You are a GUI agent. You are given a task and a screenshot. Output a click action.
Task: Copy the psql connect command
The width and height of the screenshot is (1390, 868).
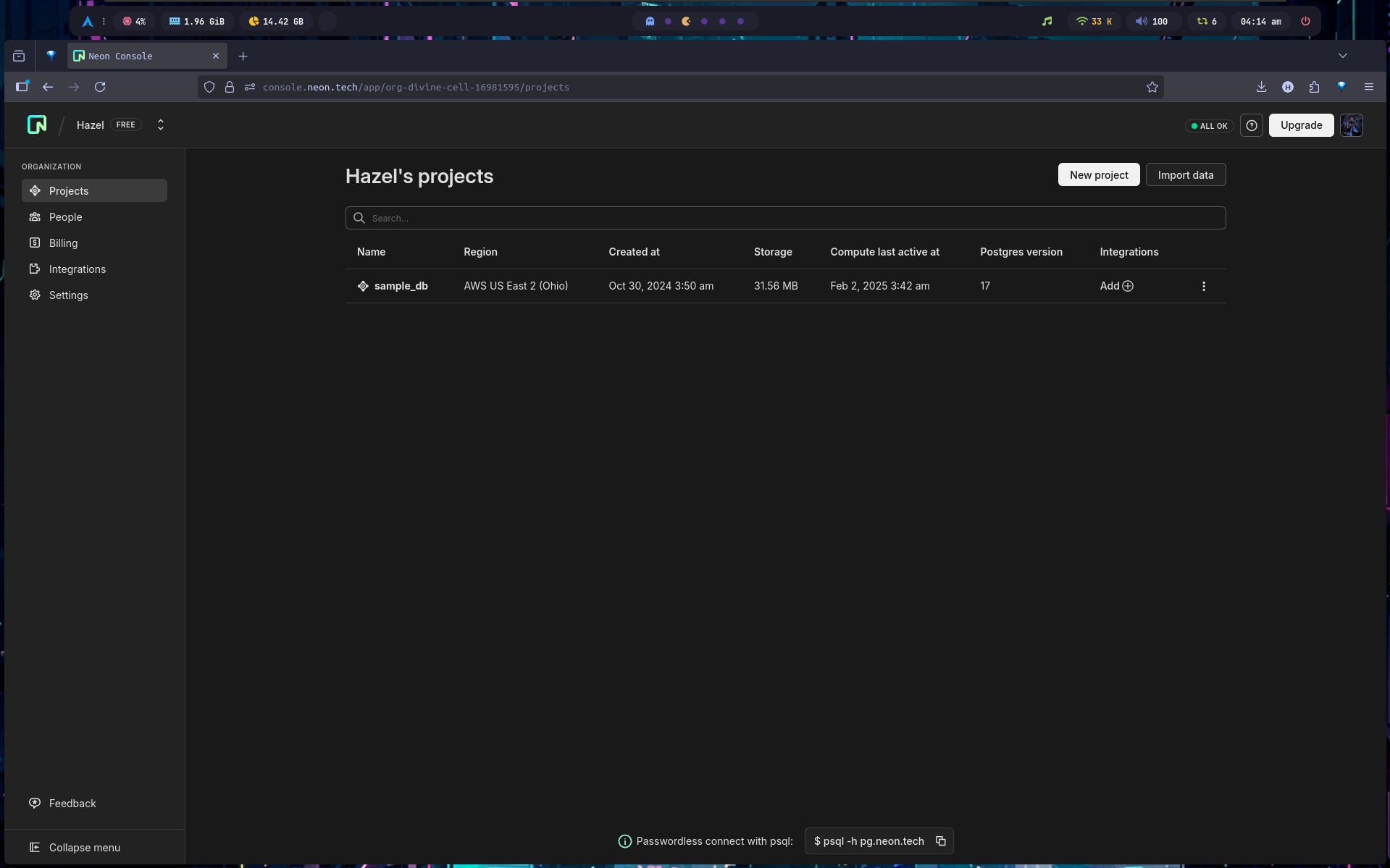coord(940,841)
